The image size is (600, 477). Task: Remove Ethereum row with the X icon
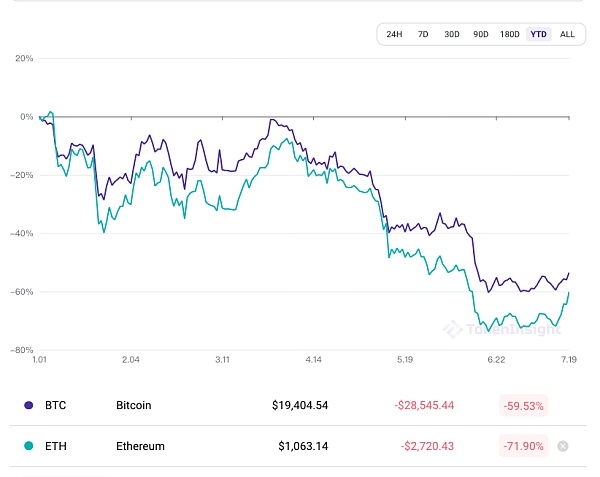[x=562, y=446]
